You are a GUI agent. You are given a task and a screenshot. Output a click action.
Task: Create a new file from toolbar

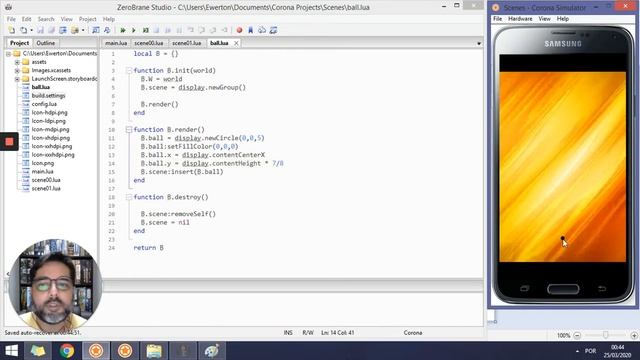(11, 30)
